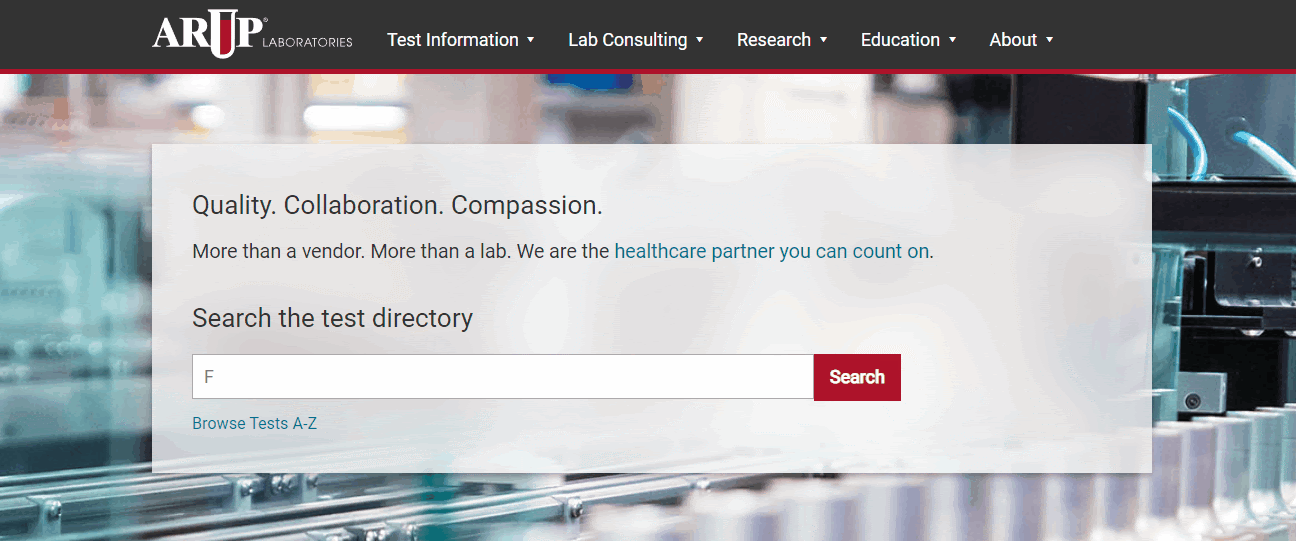Click the "Quality. Collaboration. Compassion." heading
This screenshot has height=541, width=1296.
pos(397,206)
